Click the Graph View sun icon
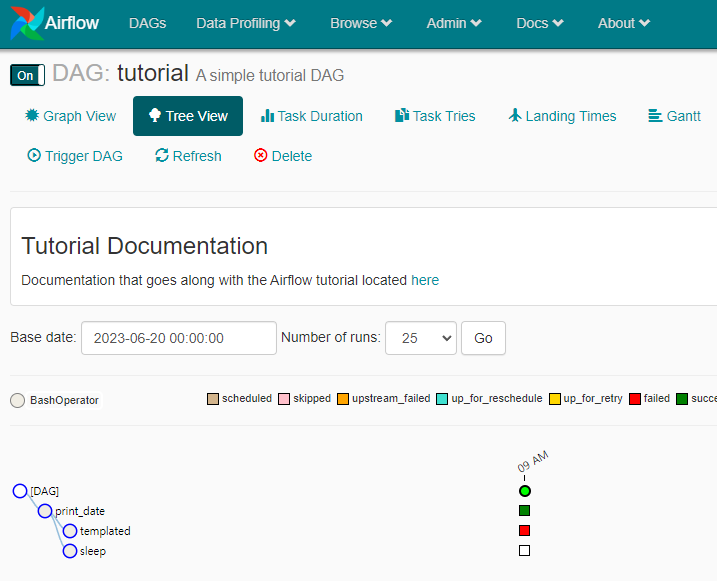Image resolution: width=717 pixels, height=581 pixels. [32, 115]
